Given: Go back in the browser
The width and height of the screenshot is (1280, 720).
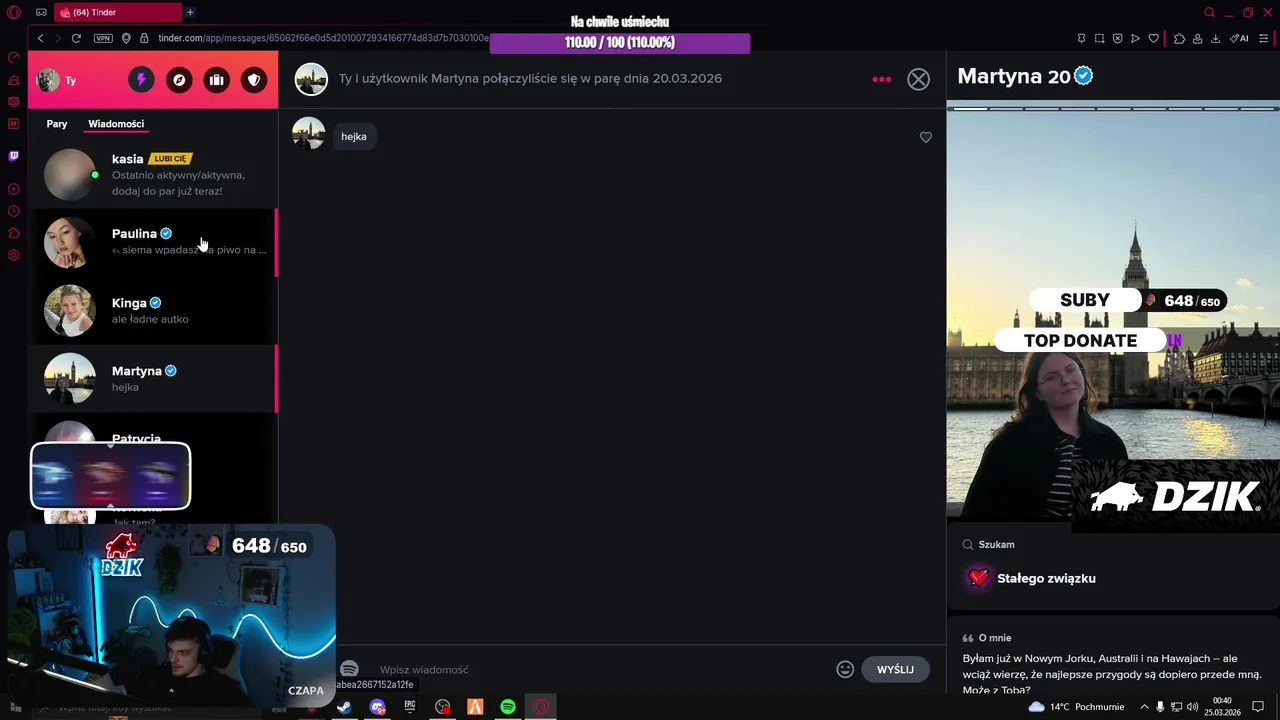Looking at the screenshot, I should point(40,38).
